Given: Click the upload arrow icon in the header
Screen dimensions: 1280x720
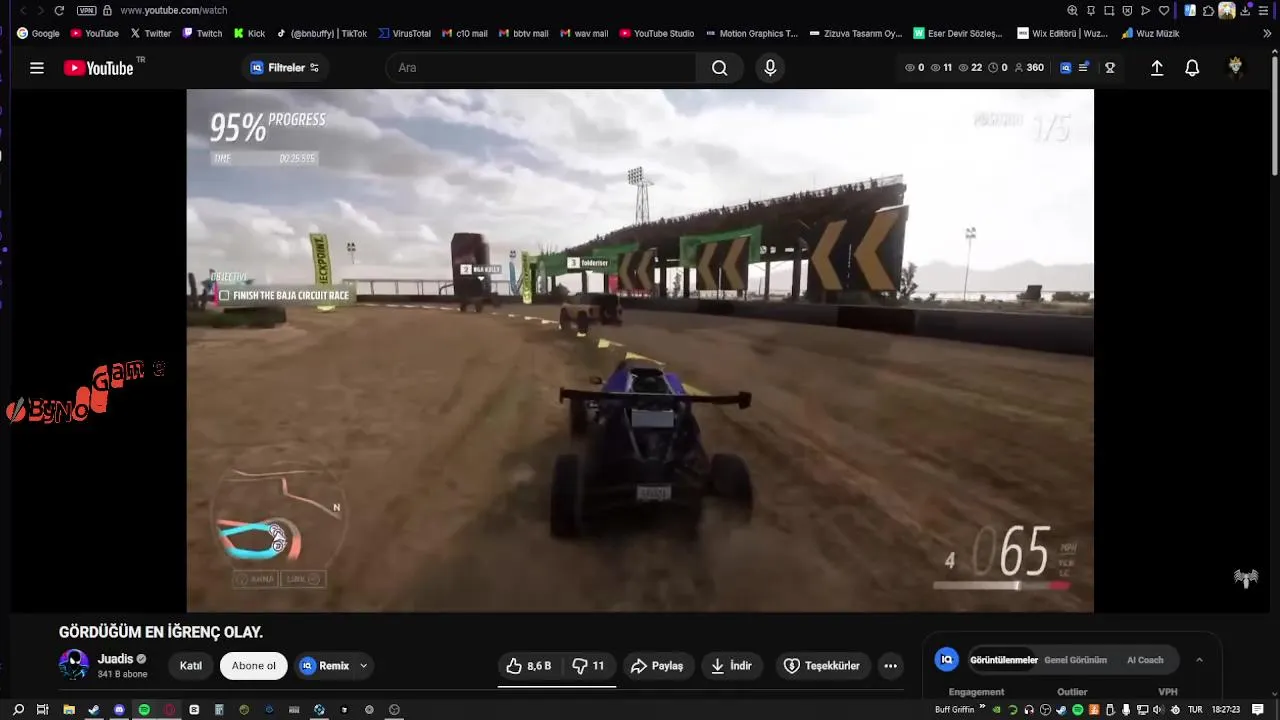Looking at the screenshot, I should 1157,68.
